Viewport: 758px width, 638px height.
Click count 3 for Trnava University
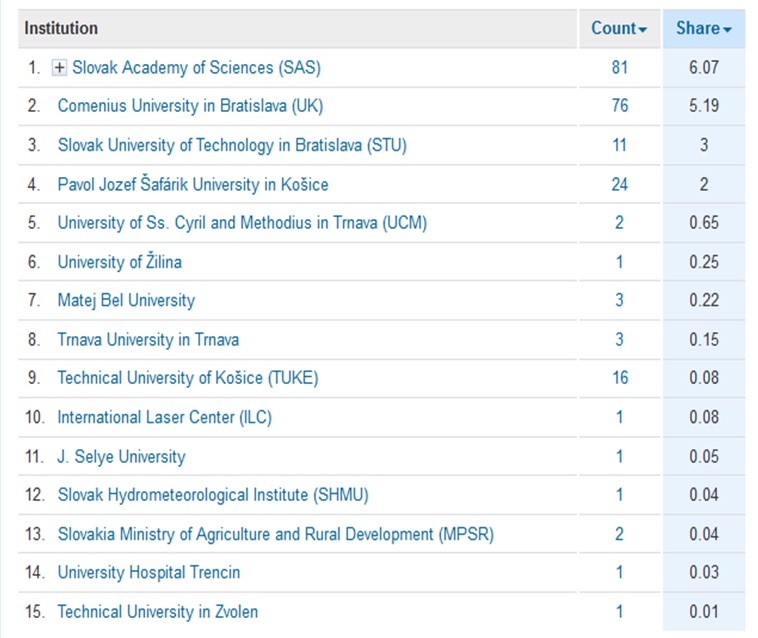(619, 339)
